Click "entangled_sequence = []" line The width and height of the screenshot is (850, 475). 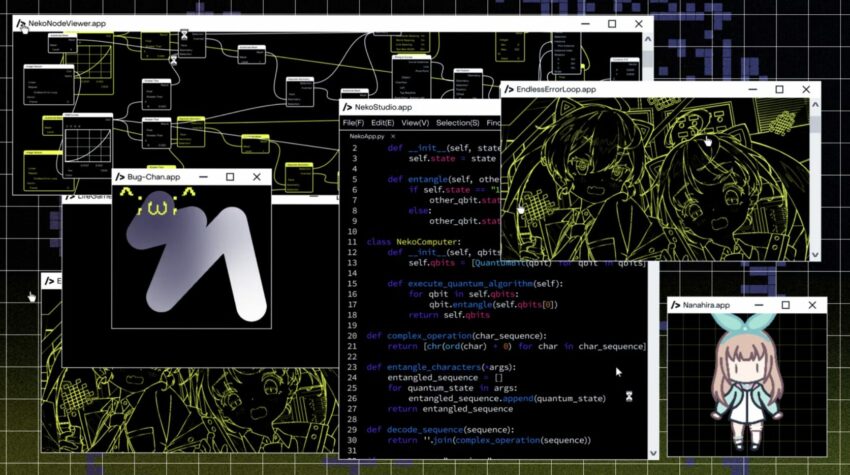445,377
